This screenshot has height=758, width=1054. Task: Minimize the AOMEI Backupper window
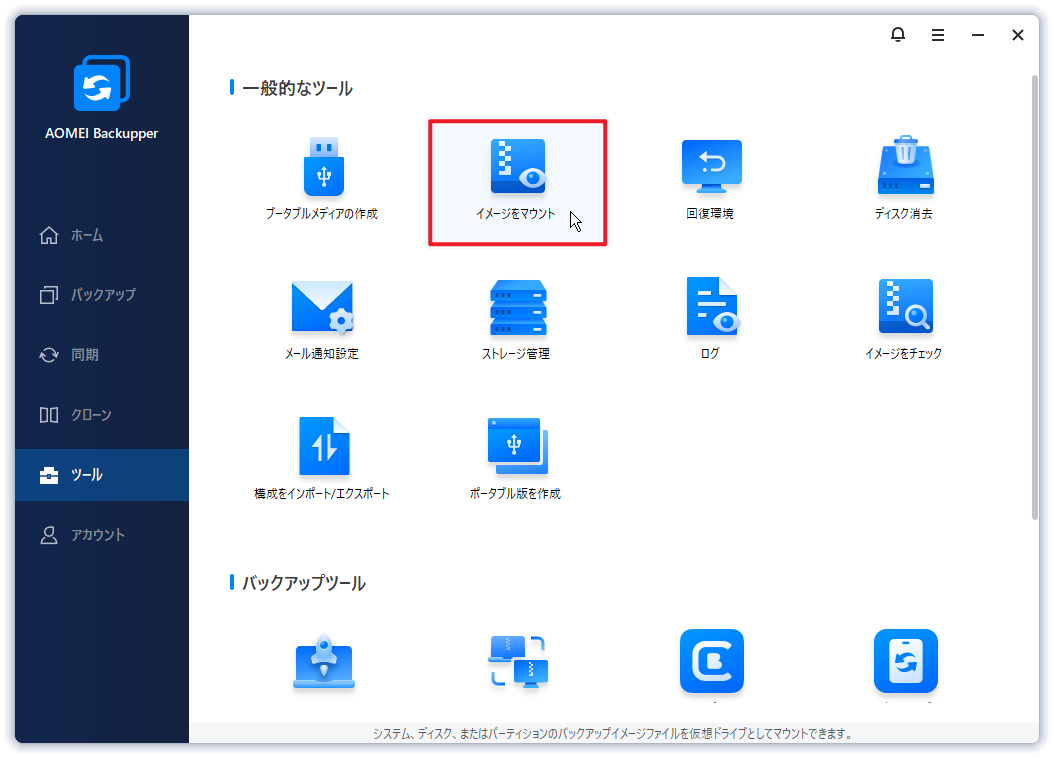click(x=978, y=35)
